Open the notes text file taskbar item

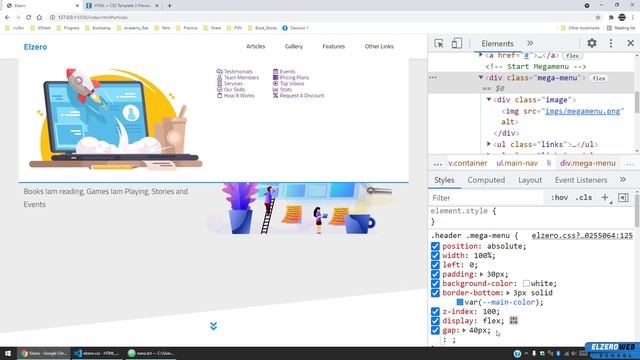coord(151,353)
